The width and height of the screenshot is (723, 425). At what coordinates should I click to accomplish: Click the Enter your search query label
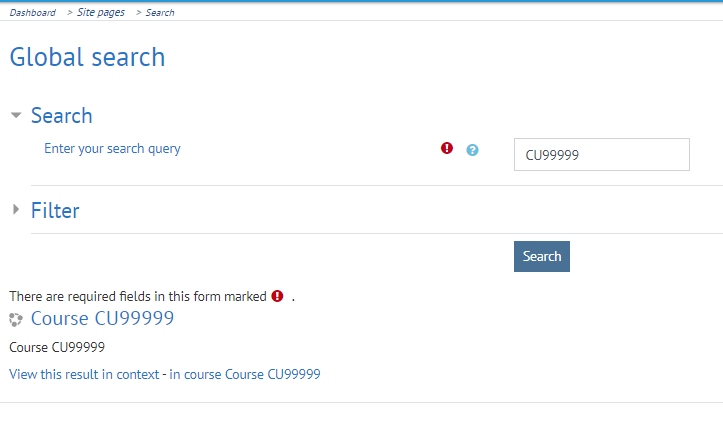coord(113,149)
